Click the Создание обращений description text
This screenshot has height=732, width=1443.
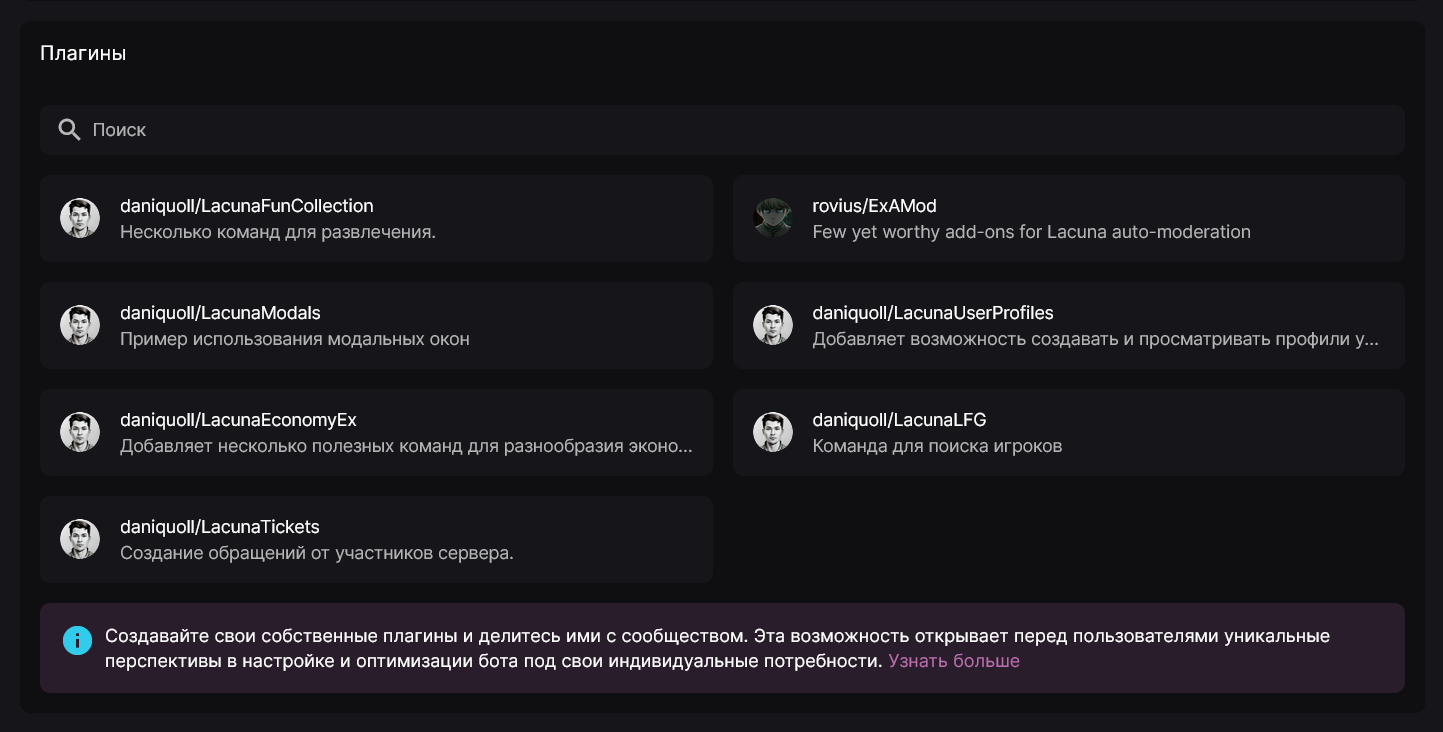click(317, 553)
